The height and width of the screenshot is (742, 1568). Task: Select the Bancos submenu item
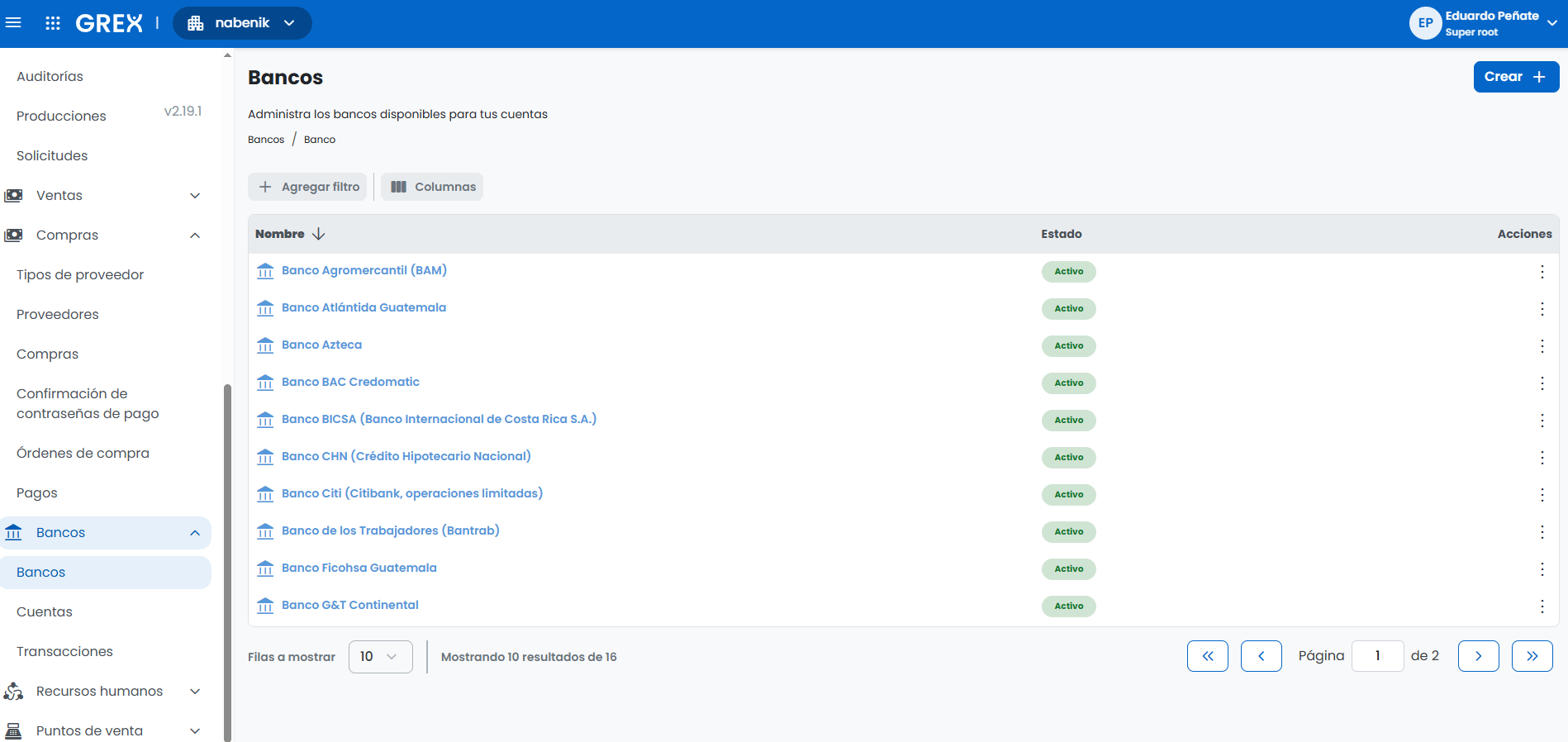[106, 572]
